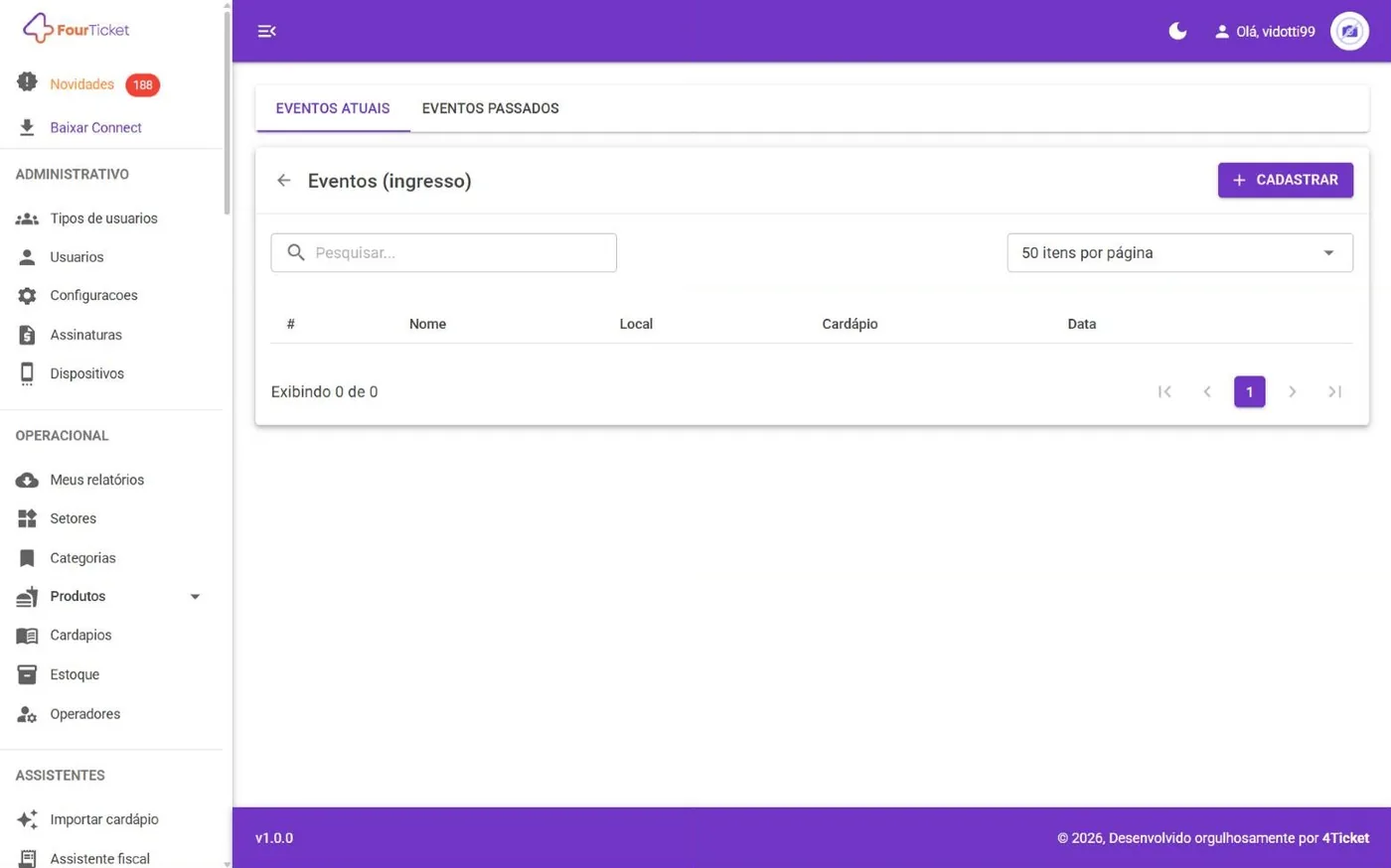This screenshot has width=1391, height=868.
Task: Click the Novidades badge icon
Action: point(27,83)
